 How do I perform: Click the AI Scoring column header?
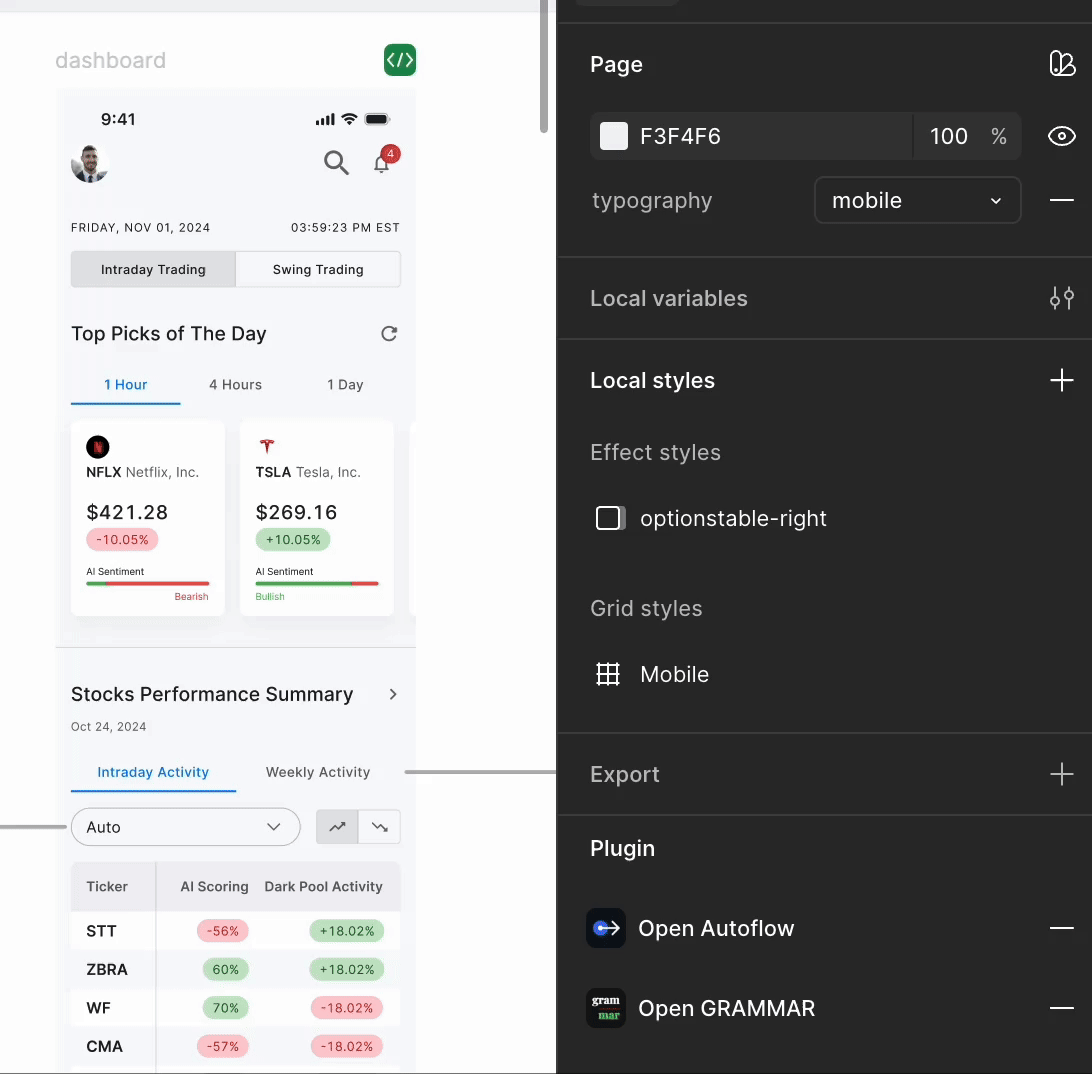(x=214, y=887)
